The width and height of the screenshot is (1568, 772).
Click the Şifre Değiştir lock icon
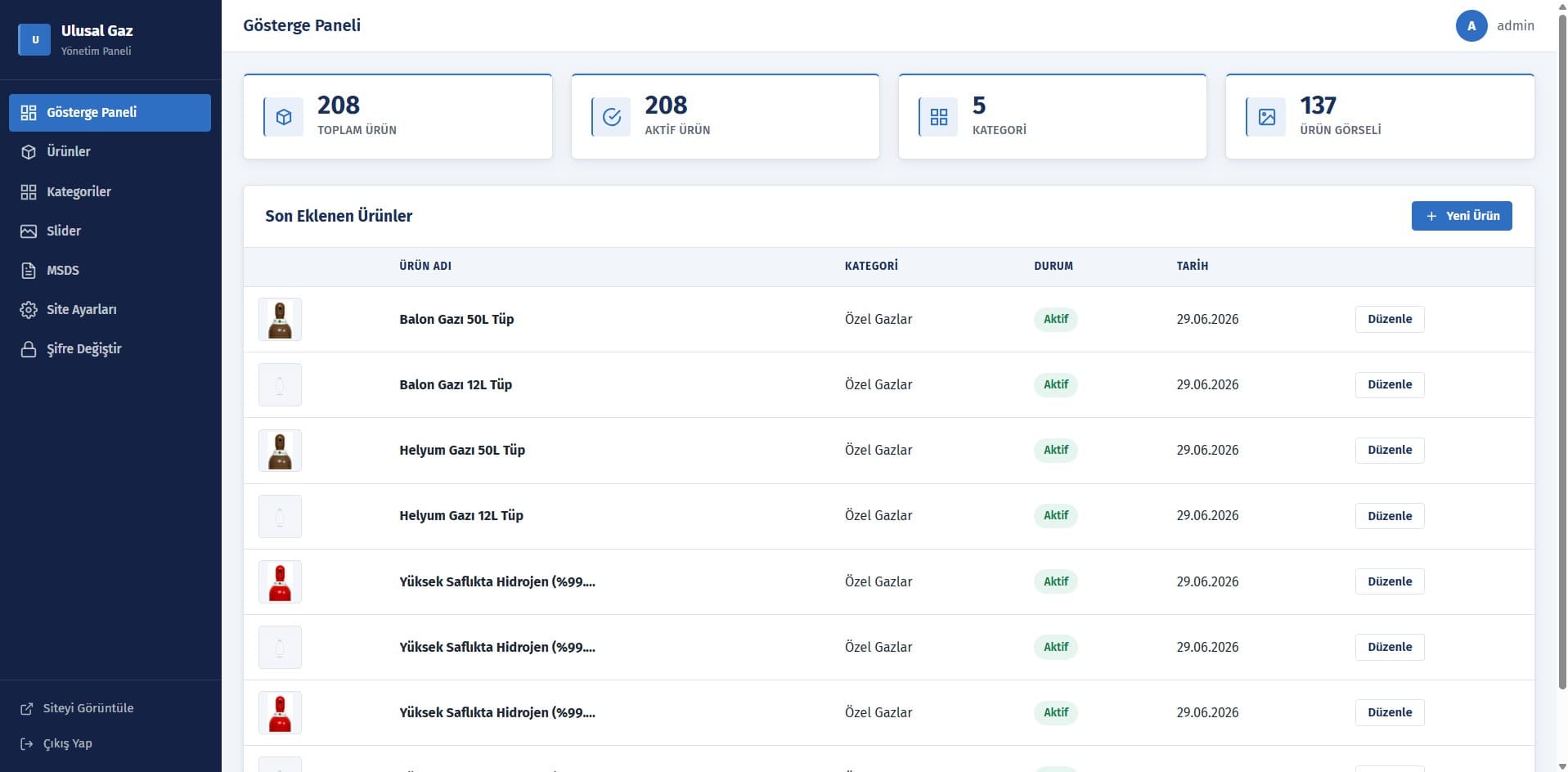coord(29,349)
